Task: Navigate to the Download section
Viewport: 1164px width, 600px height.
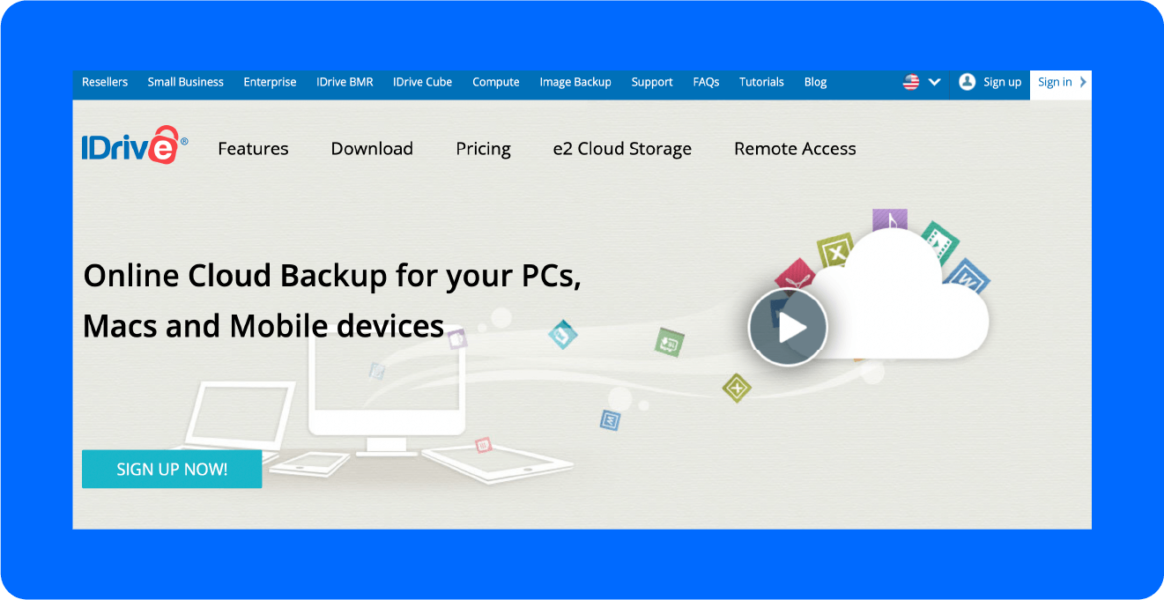Action: click(x=372, y=148)
